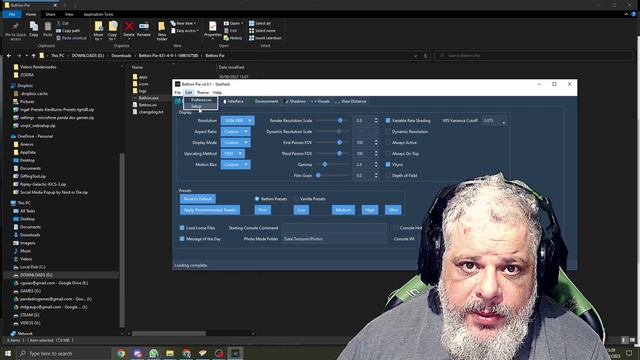Enable the Always Active checkbox
Viewport: 640px width, 360px height.
click(x=388, y=142)
